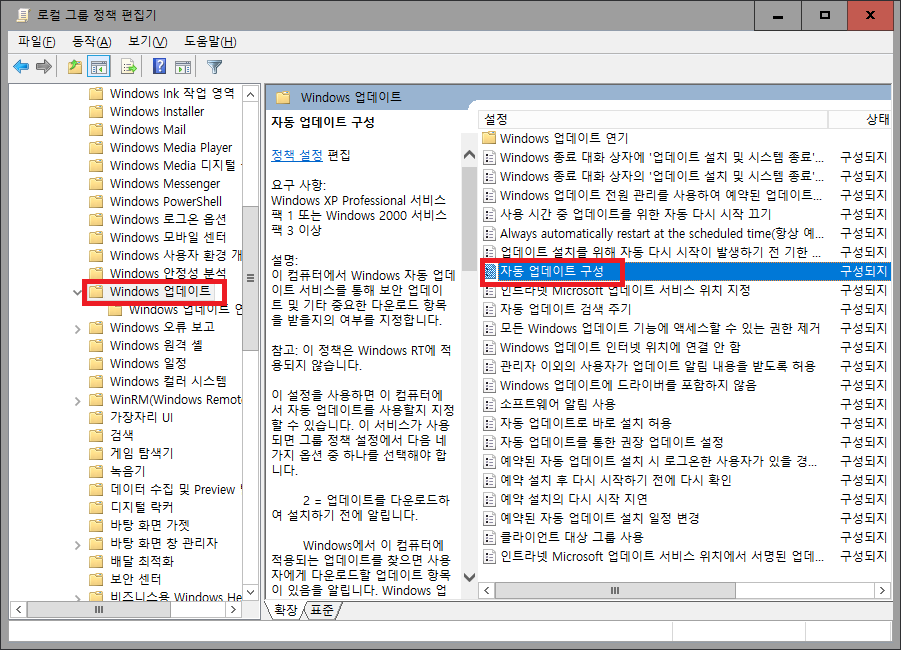Click the settings list's horizontal scroll left arrow
This screenshot has width=901, height=650.
click(487, 591)
